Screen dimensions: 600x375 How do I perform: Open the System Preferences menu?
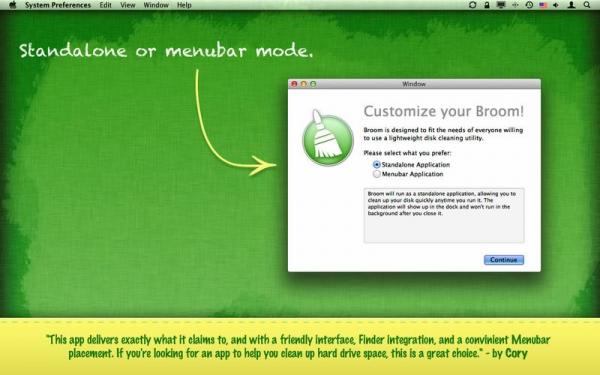point(58,5)
